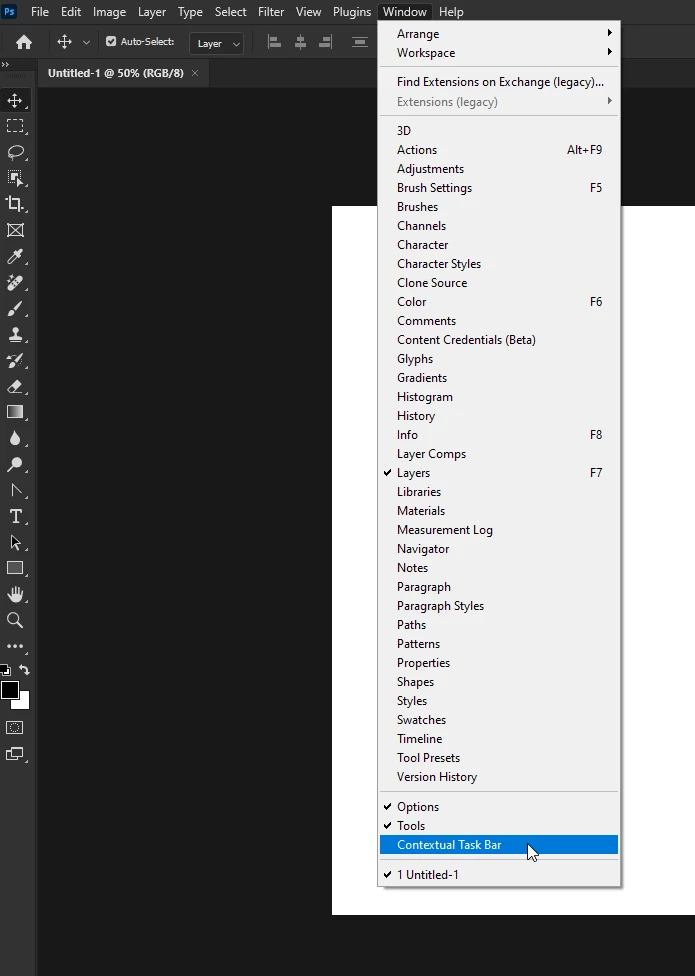This screenshot has width=695, height=976.
Task: Select the Blur tool
Action: 15,438
